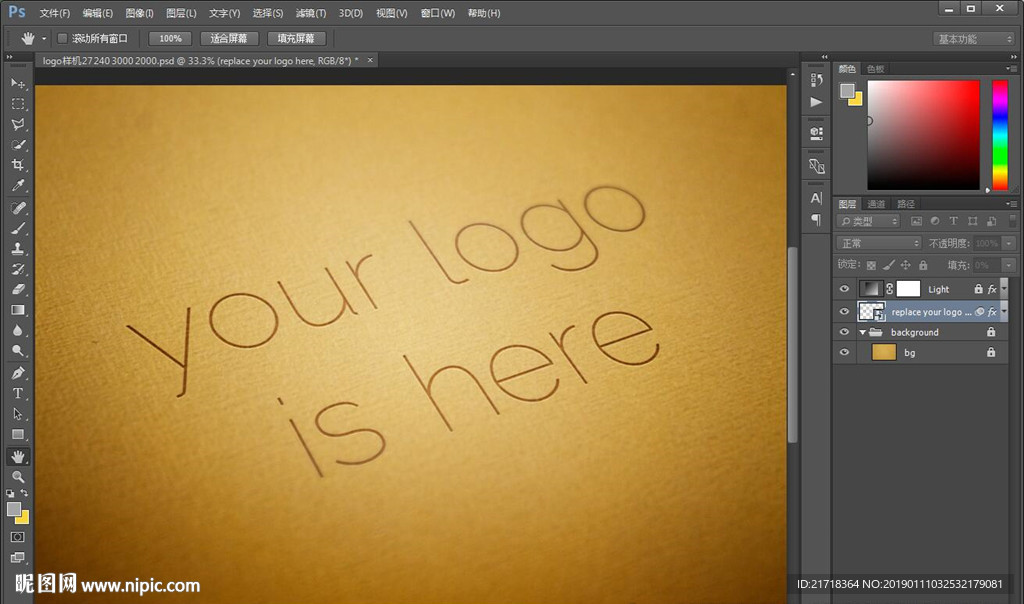The width and height of the screenshot is (1024, 604).
Task: Pick a color in the color field
Action: (x=923, y=135)
